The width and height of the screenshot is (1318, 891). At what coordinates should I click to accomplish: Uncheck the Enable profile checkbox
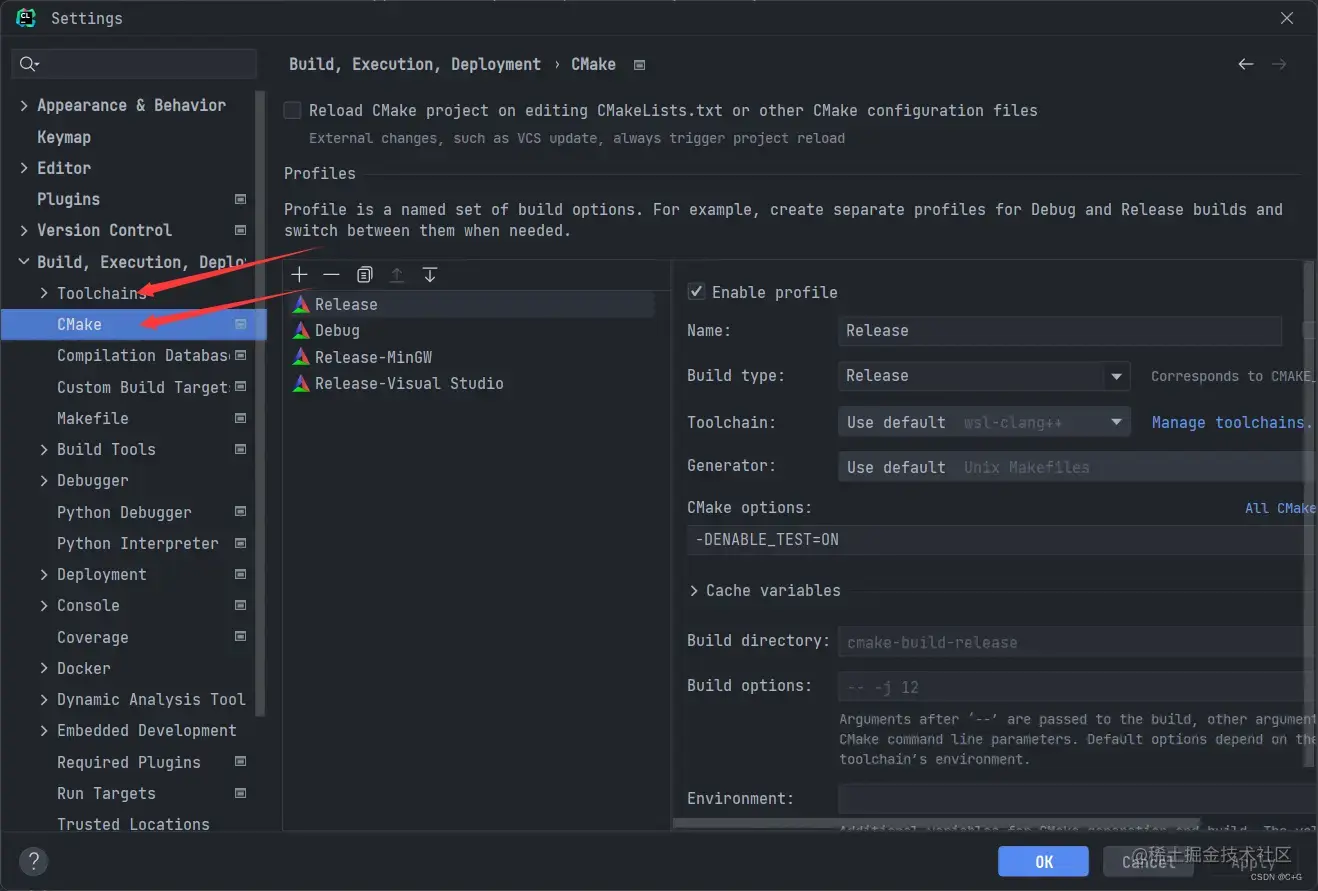pos(697,292)
